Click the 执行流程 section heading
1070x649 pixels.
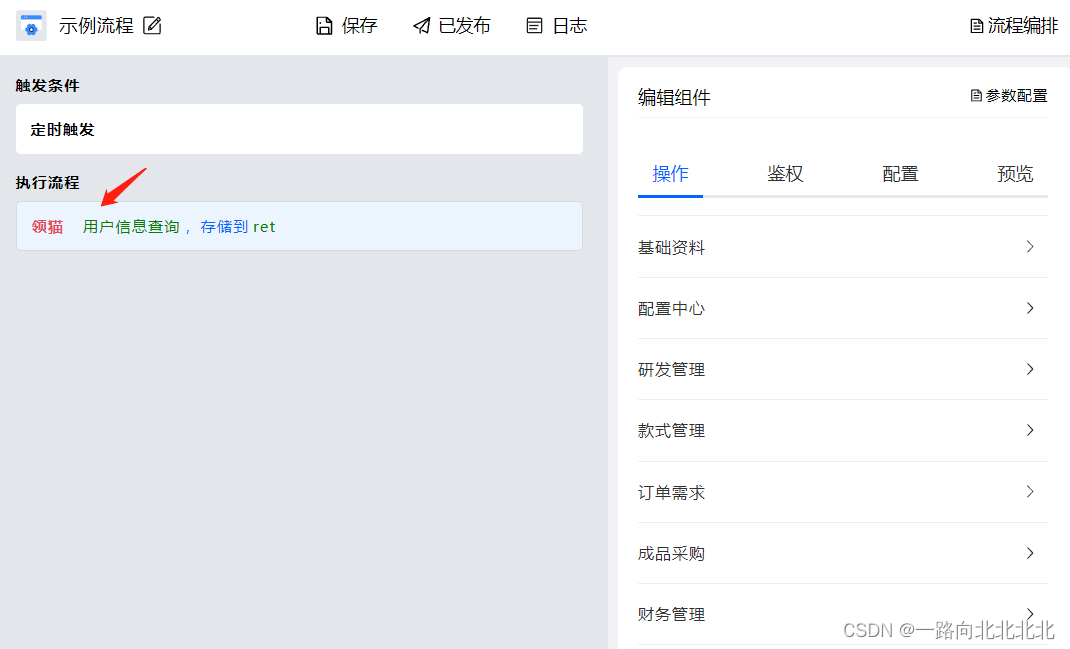tap(48, 182)
